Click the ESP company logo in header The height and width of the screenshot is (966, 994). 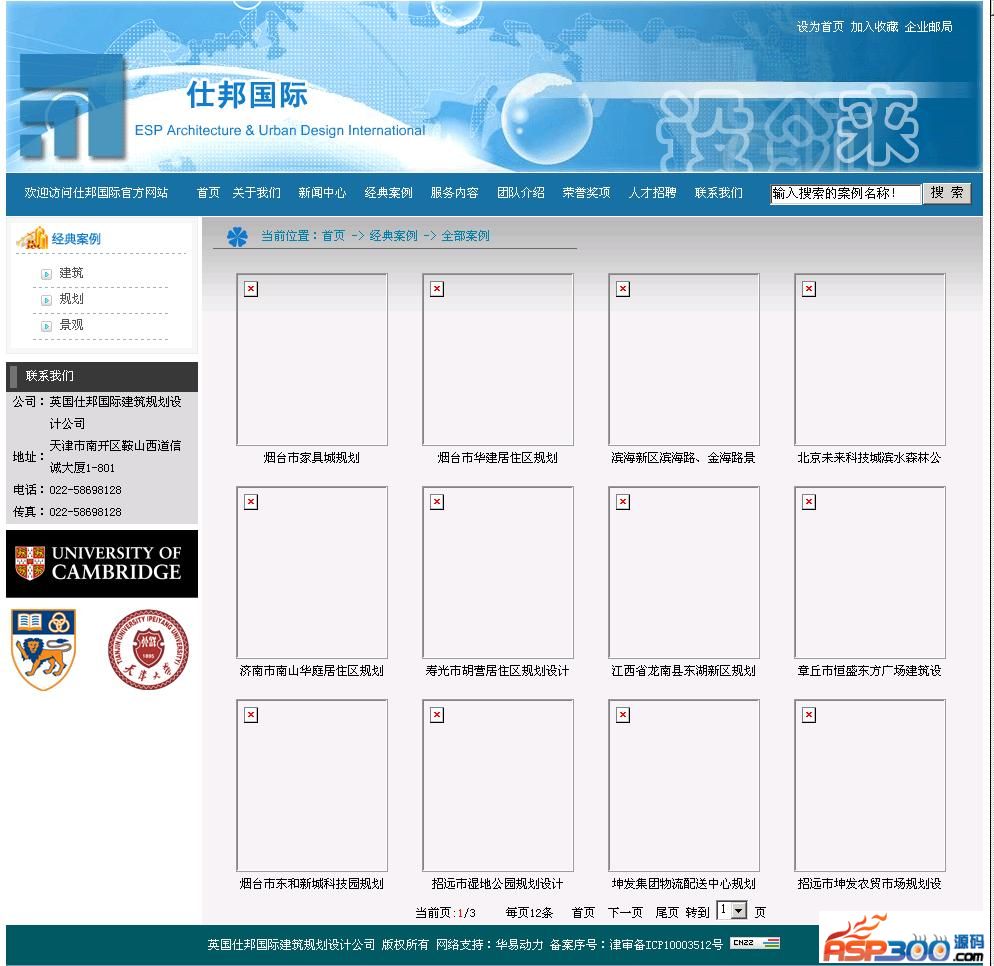[x=72, y=107]
